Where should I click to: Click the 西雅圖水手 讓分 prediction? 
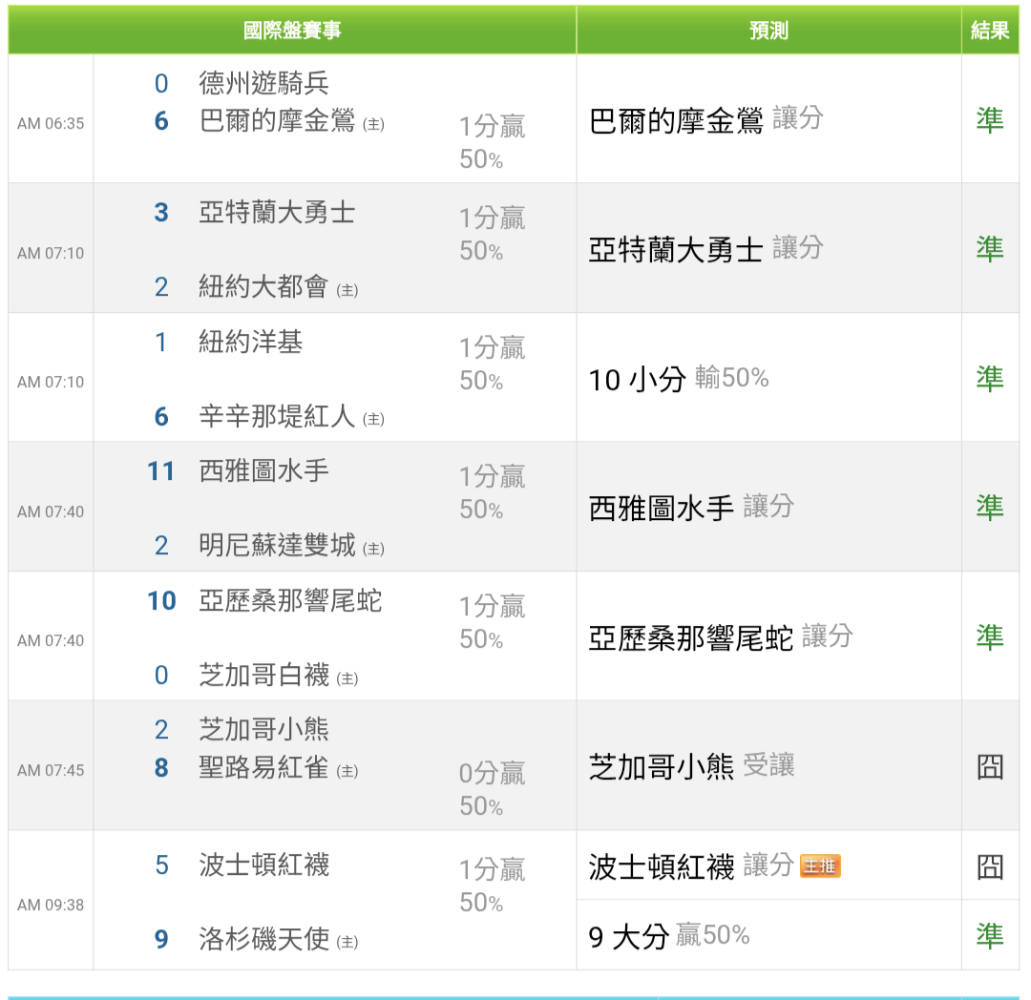point(691,508)
